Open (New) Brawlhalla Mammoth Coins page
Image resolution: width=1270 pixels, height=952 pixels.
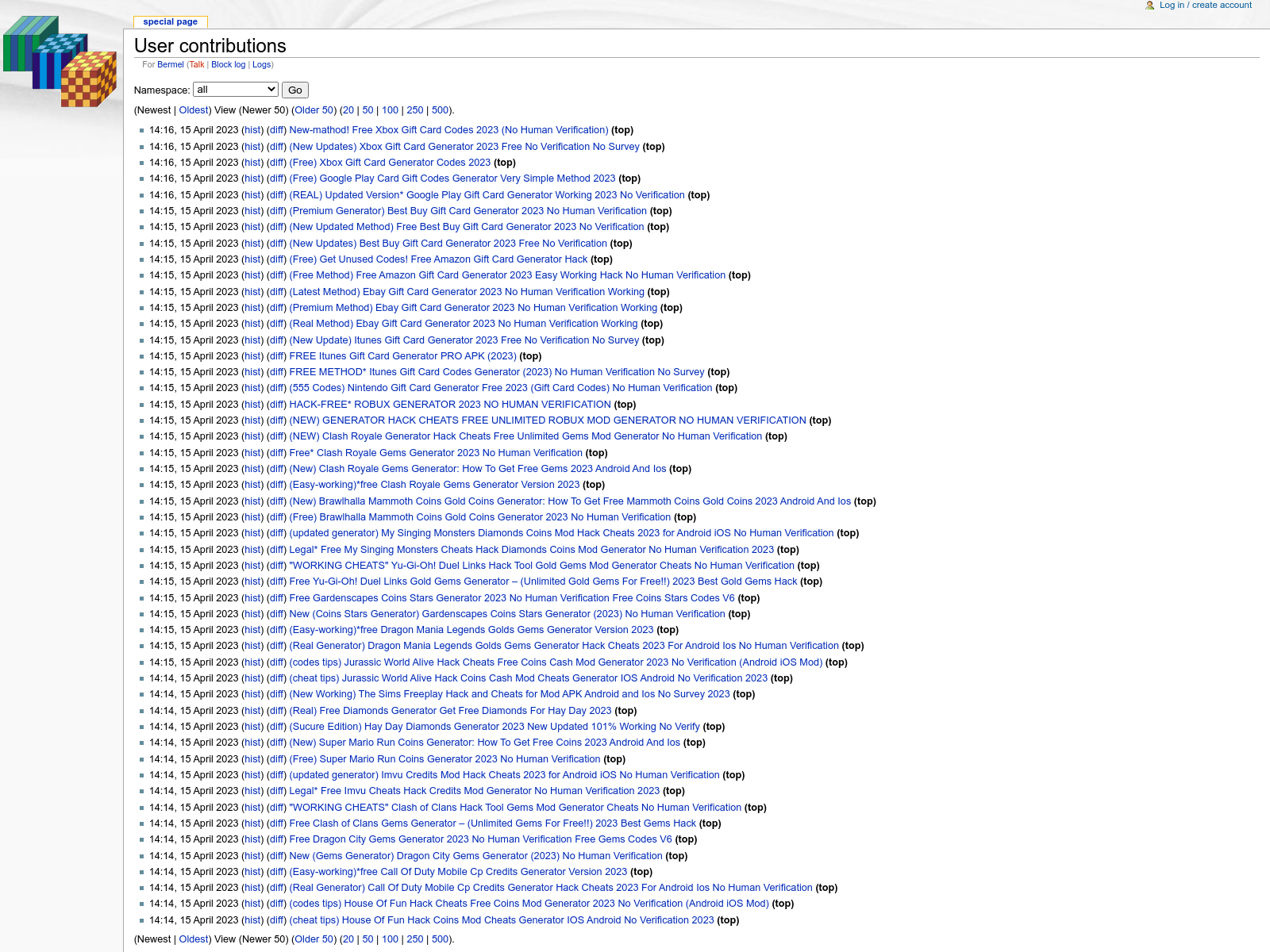point(570,501)
